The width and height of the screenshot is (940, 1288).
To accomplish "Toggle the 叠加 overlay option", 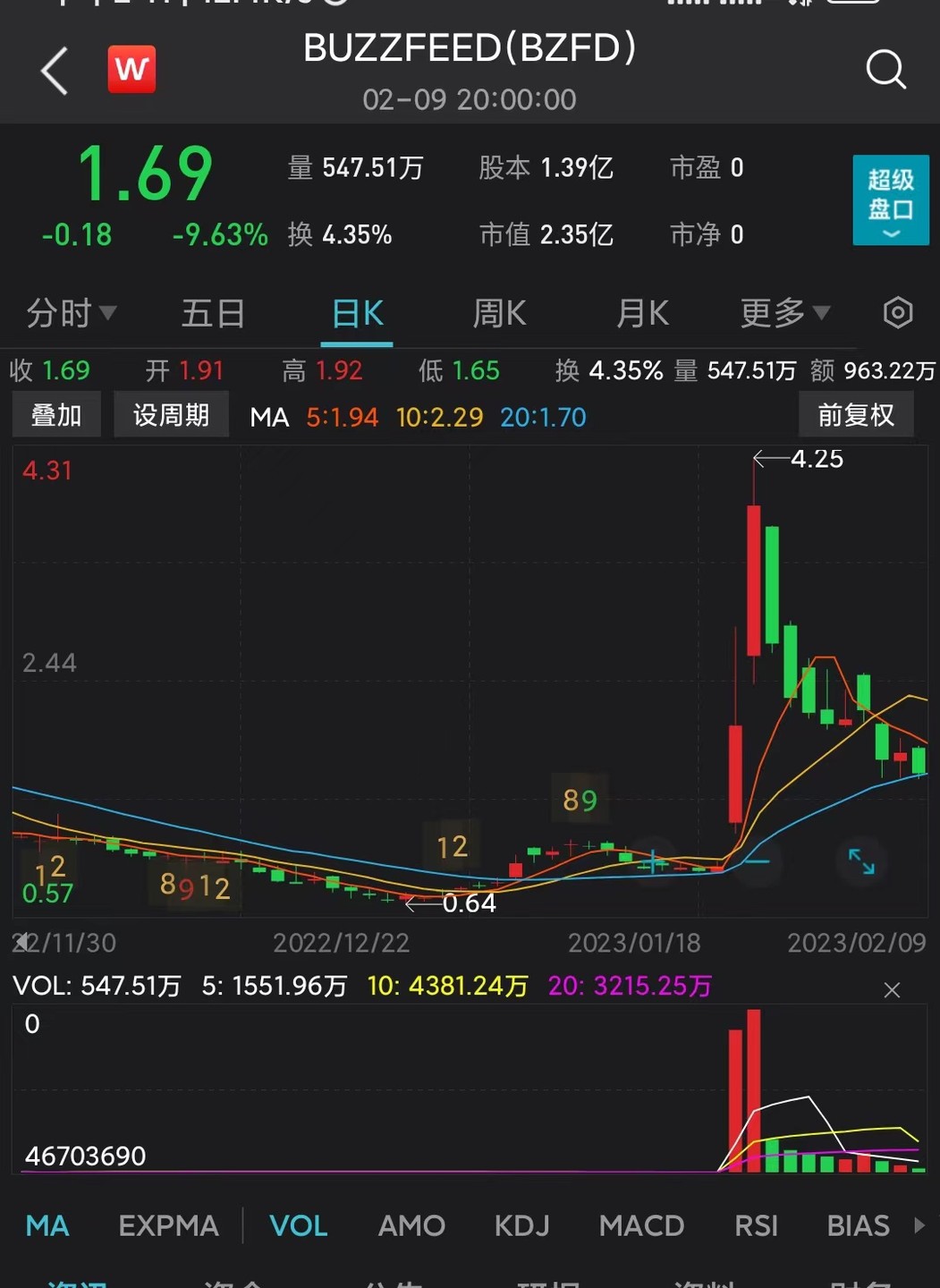I will pos(56,415).
